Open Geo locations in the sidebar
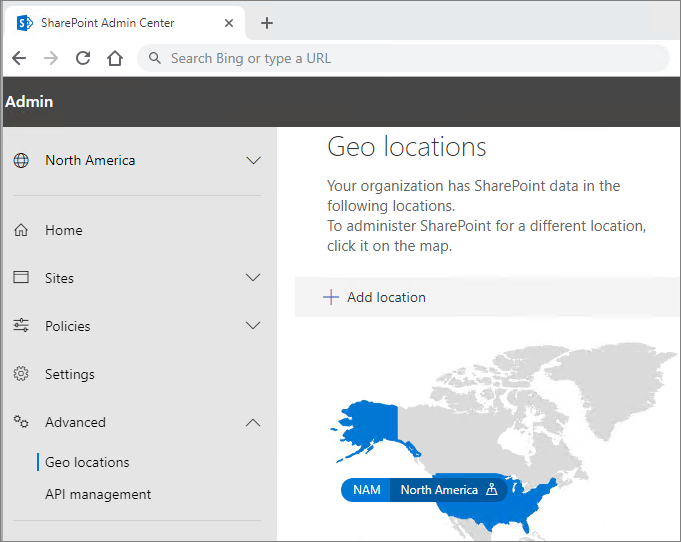 click(87, 462)
